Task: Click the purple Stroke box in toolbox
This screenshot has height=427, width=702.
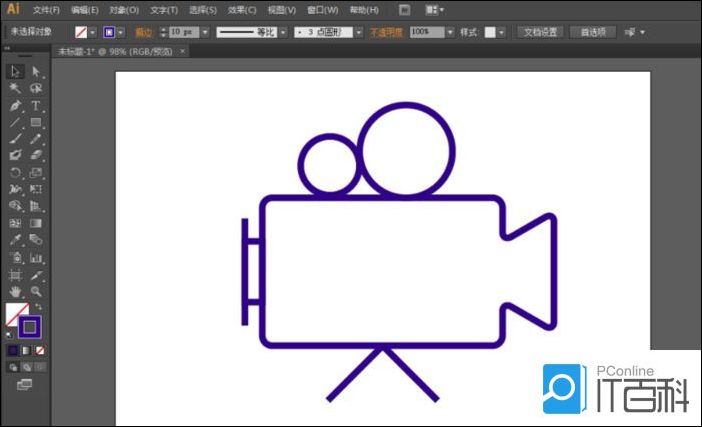Action: click(x=30, y=327)
